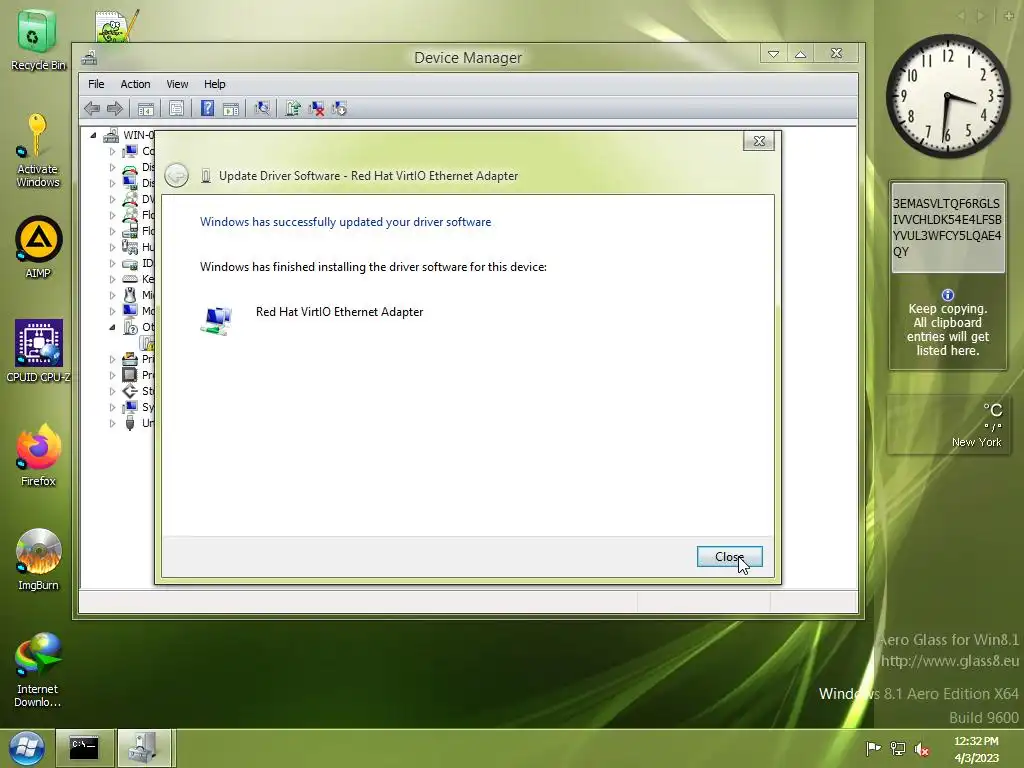This screenshot has height=768, width=1024.
Task: Select the ImgBurn desktop icon
Action: click(38, 559)
